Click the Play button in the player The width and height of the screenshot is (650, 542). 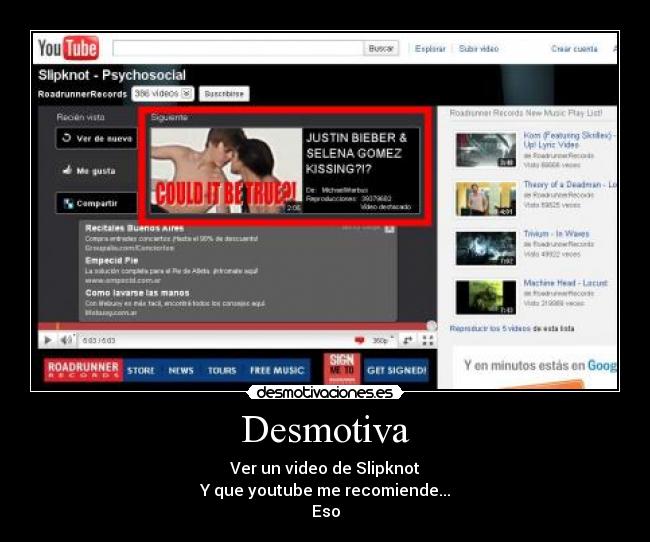point(48,340)
